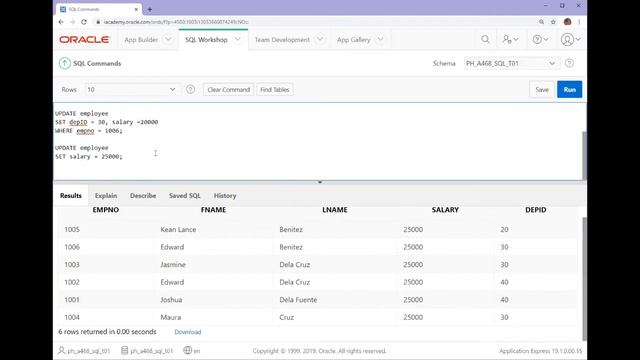This screenshot has height=360, width=640.
Task: Open the App Gallery menu
Action: point(353,40)
